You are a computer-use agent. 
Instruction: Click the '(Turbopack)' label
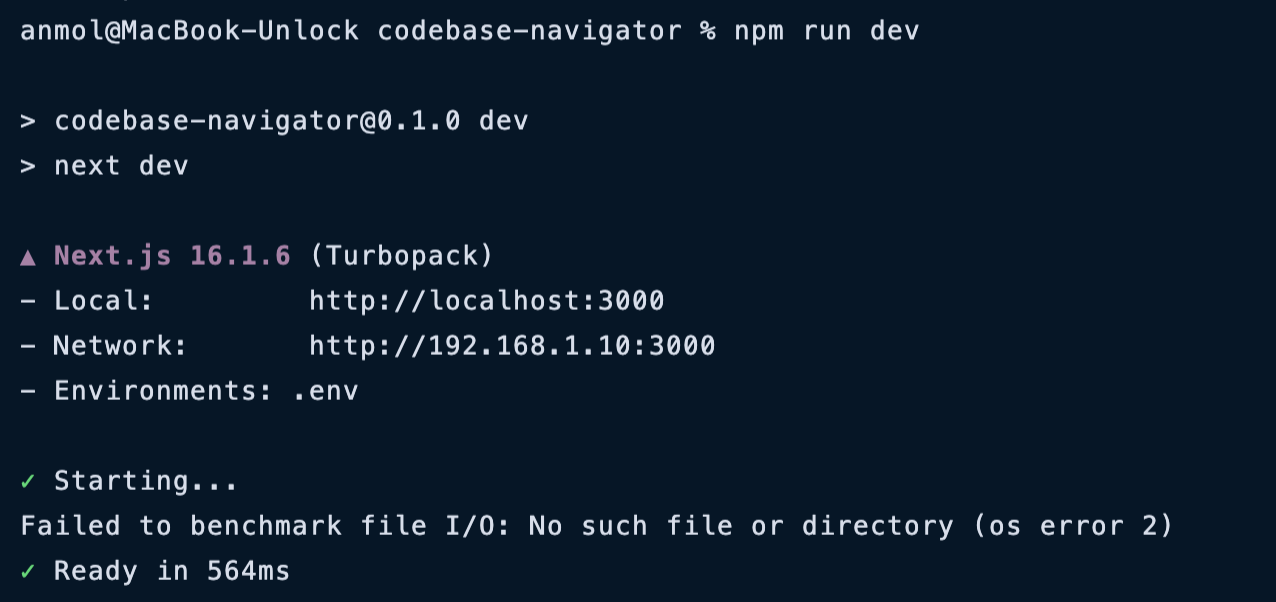401,256
